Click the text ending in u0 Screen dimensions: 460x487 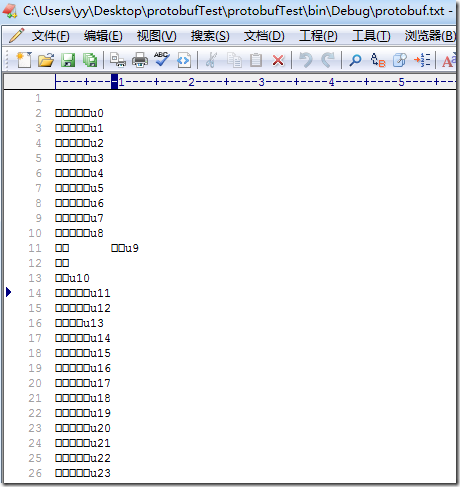tap(79, 113)
